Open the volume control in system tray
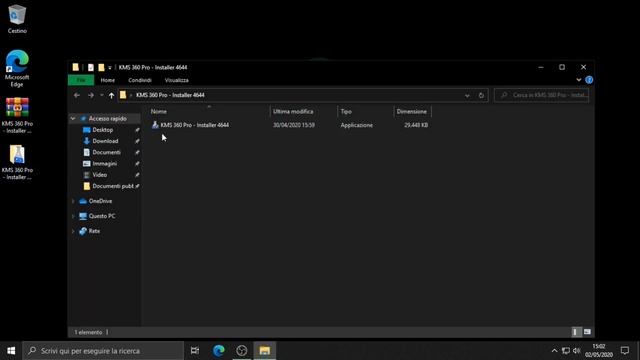 577,351
